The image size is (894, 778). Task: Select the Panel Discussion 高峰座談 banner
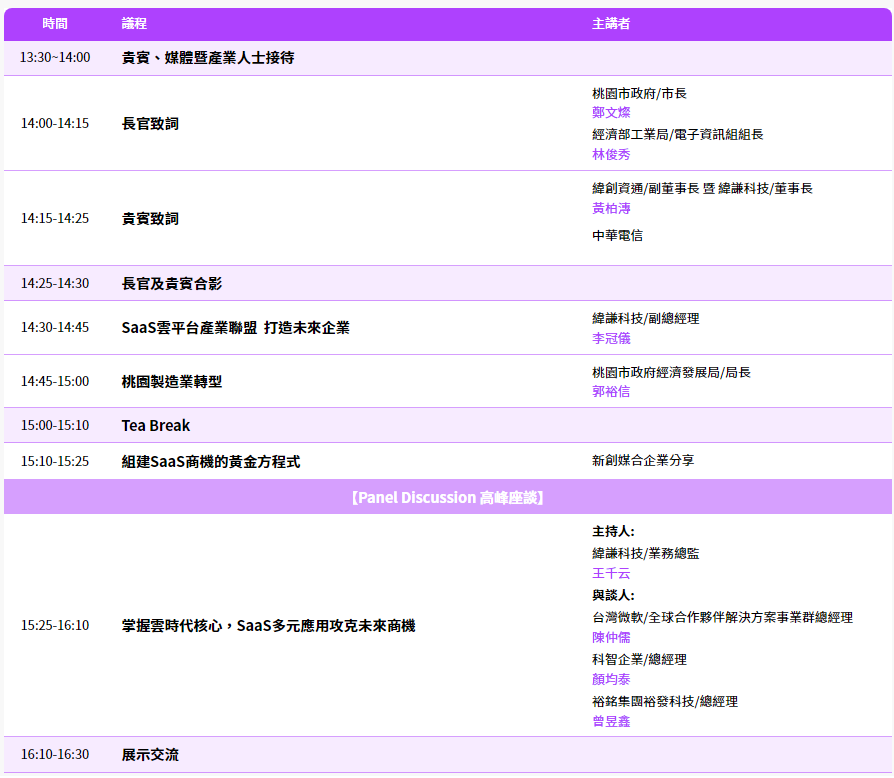pyautogui.click(x=448, y=497)
